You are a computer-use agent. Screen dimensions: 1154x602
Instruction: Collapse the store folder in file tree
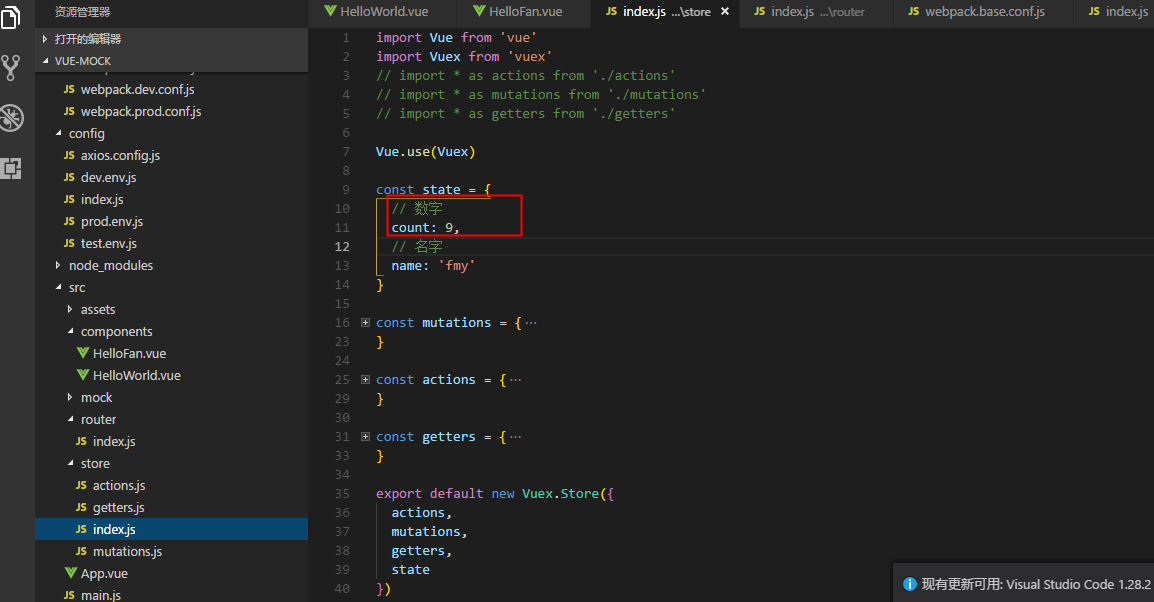point(71,464)
